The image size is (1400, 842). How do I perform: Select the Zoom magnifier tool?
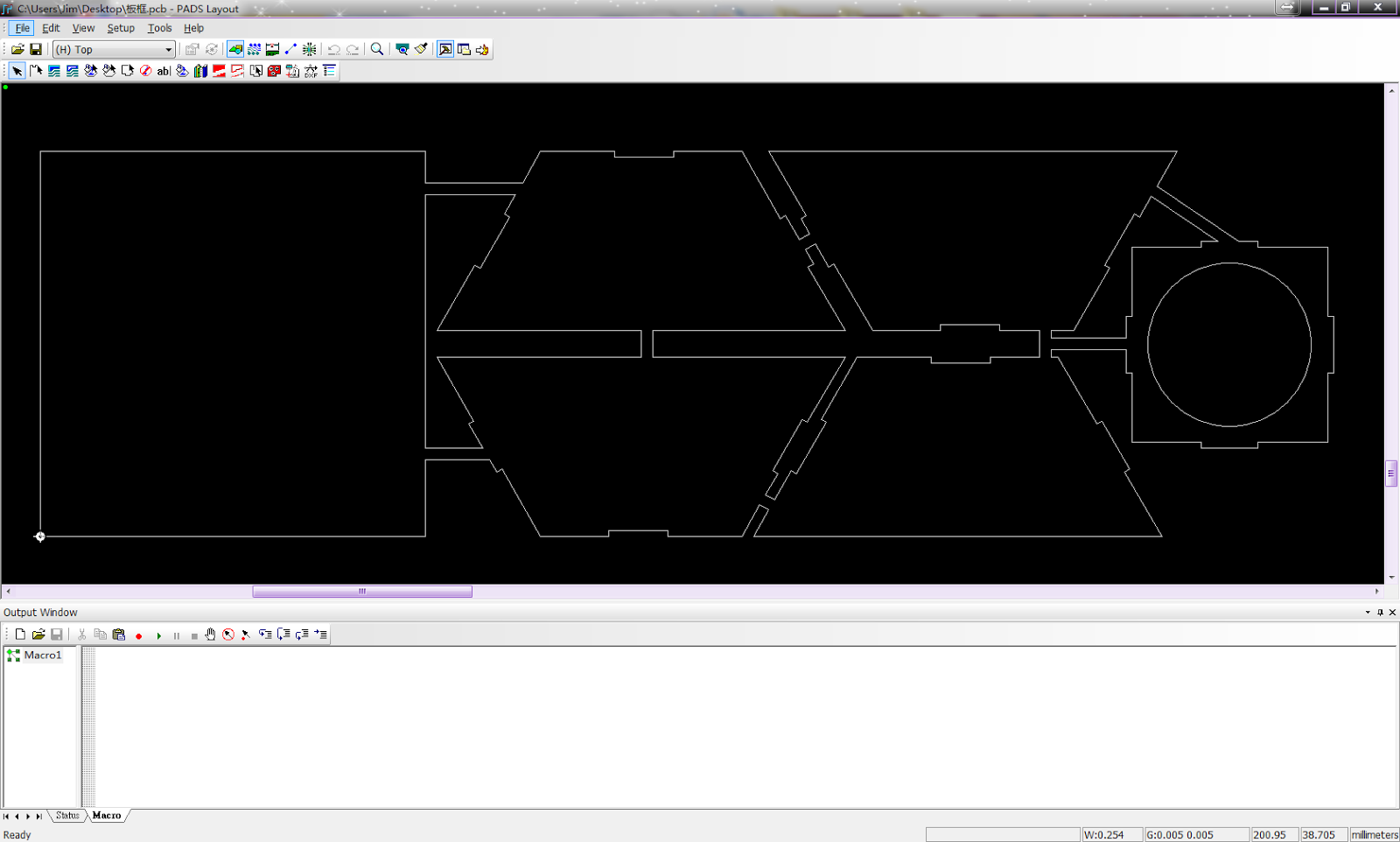click(377, 50)
